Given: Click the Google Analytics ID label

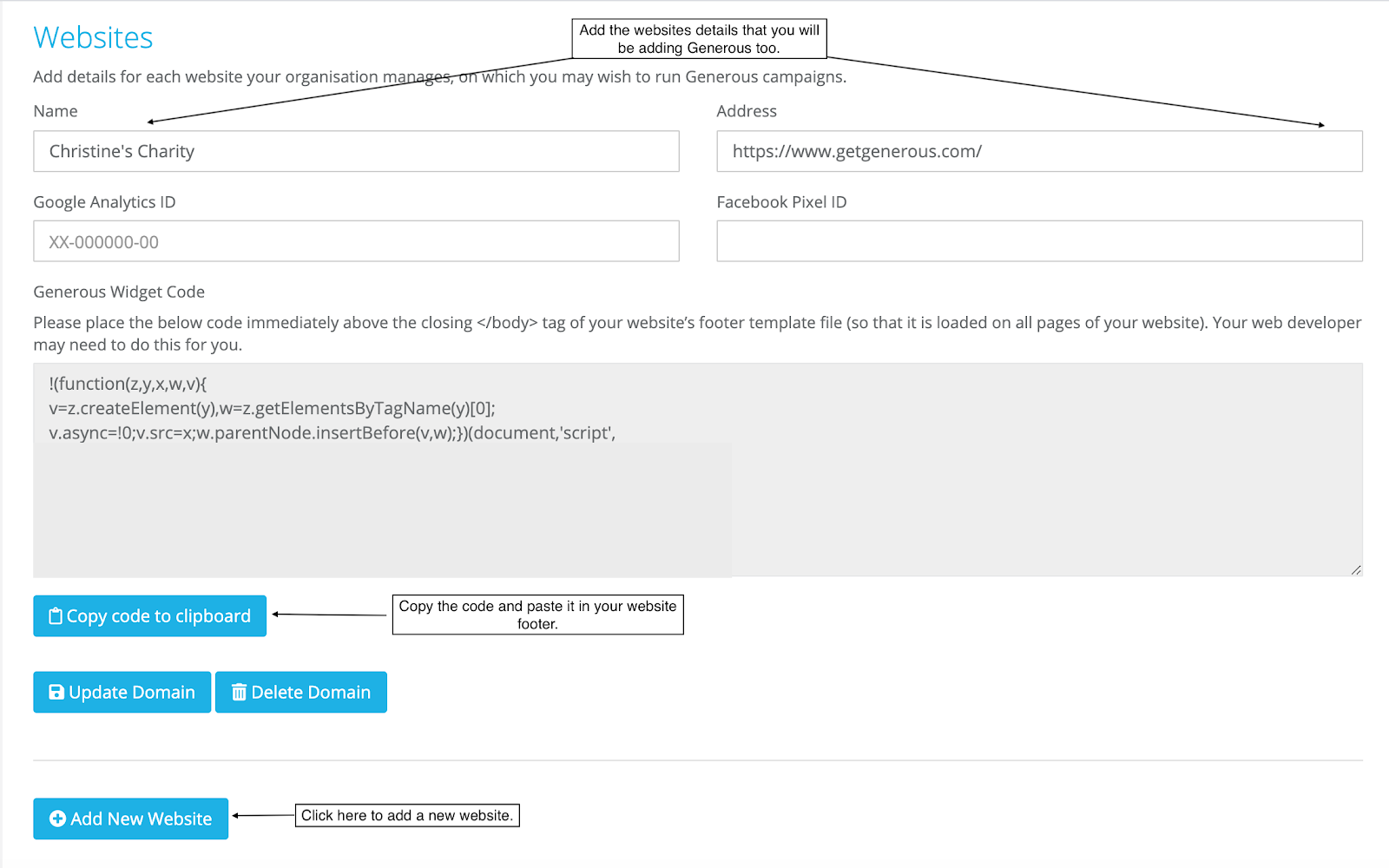Looking at the screenshot, I should [104, 202].
